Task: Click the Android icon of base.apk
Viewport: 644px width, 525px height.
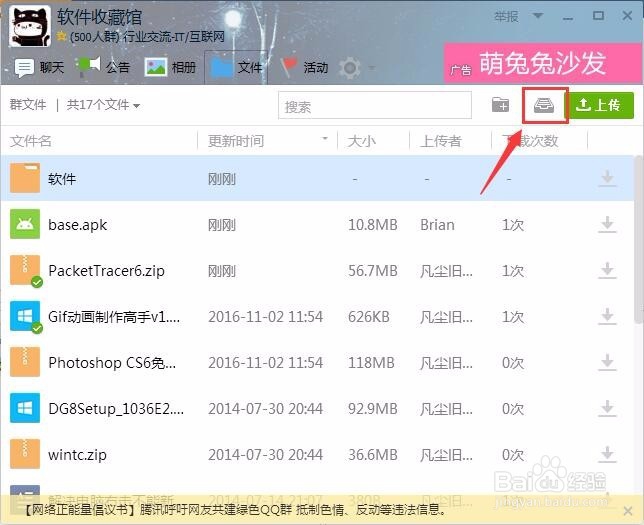Action: point(25,224)
